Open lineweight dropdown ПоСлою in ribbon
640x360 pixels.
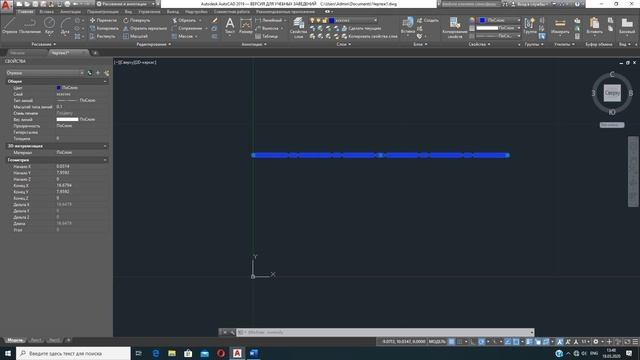(x=498, y=28)
